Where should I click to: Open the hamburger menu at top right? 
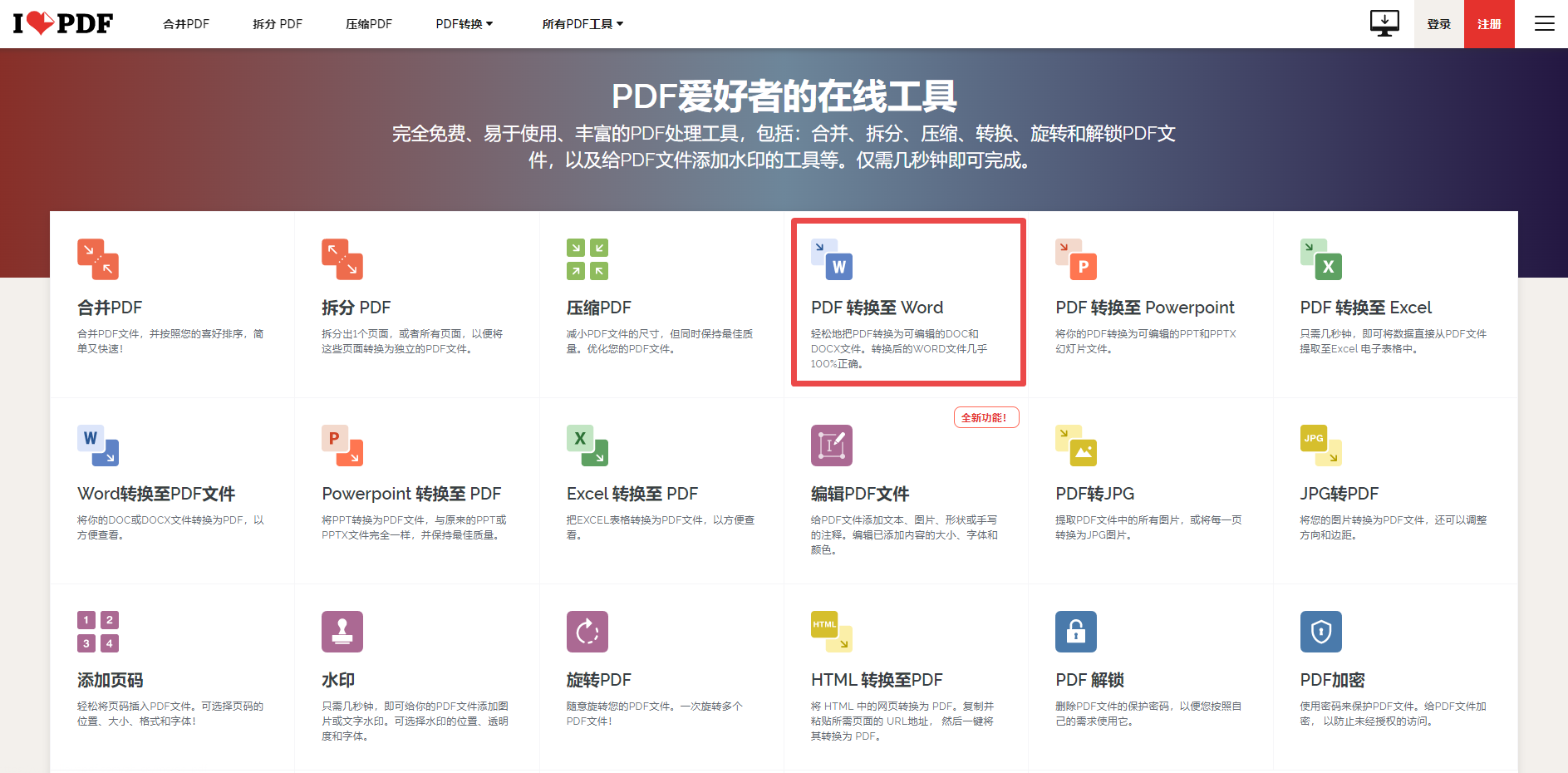1544,23
